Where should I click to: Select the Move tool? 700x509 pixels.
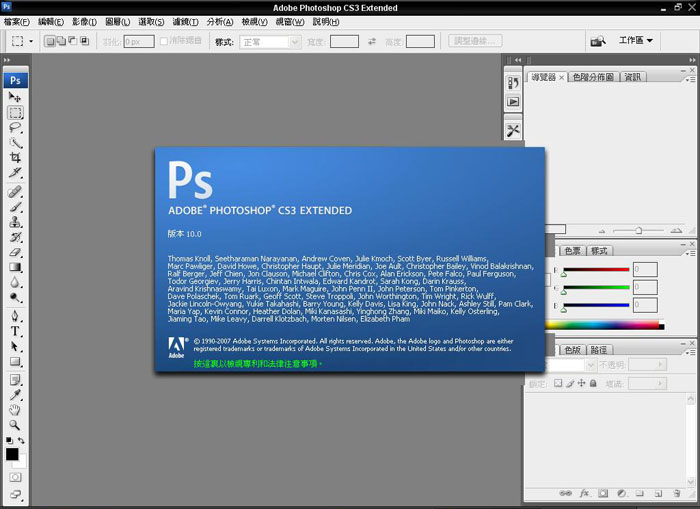pyautogui.click(x=15, y=96)
